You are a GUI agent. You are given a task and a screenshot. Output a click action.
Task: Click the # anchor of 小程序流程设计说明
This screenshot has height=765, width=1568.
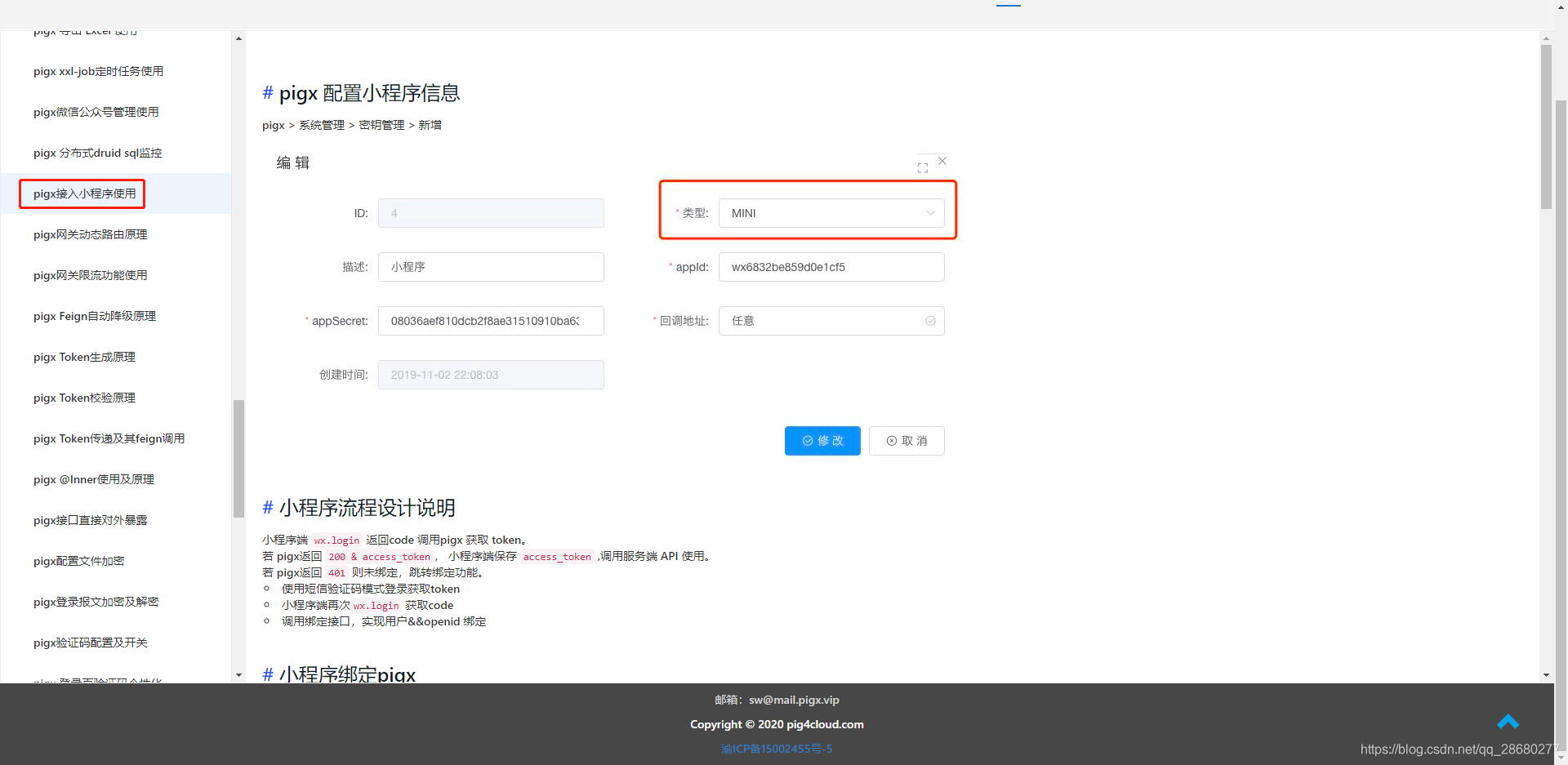[267, 508]
